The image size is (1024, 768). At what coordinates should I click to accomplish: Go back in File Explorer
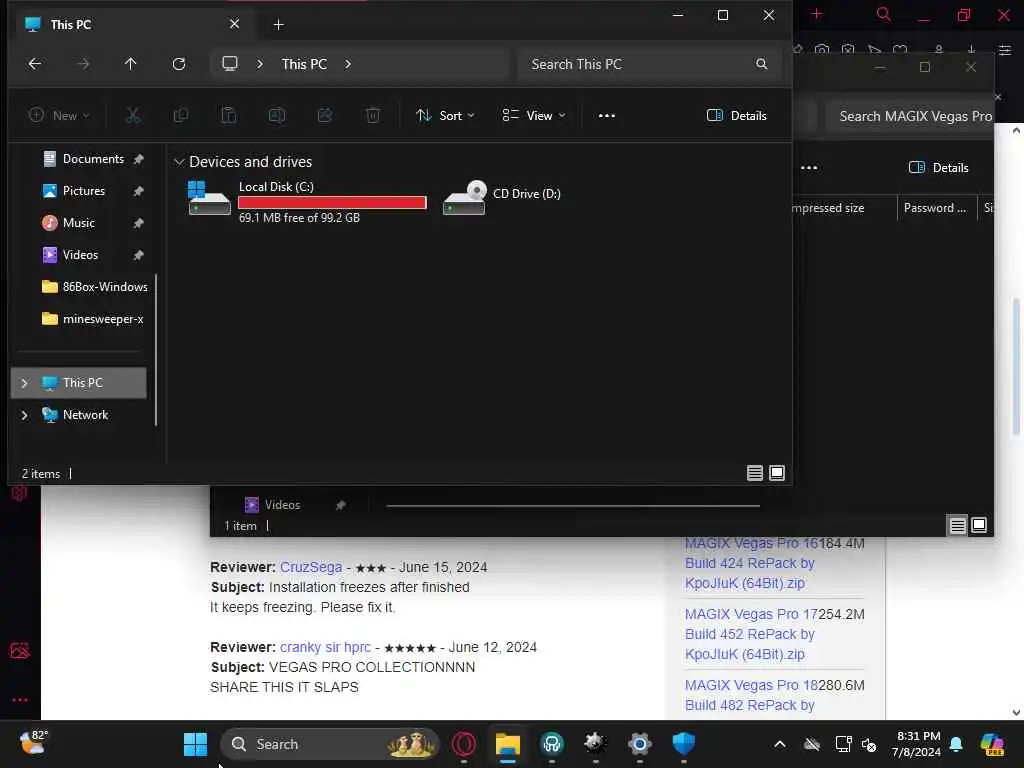(x=35, y=64)
